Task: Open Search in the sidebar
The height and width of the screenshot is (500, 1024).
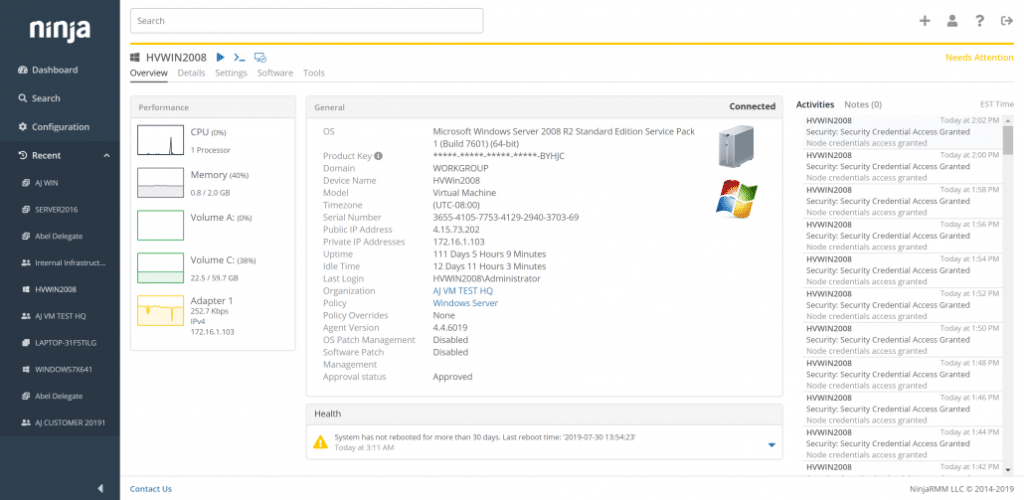Action: tap(39, 99)
